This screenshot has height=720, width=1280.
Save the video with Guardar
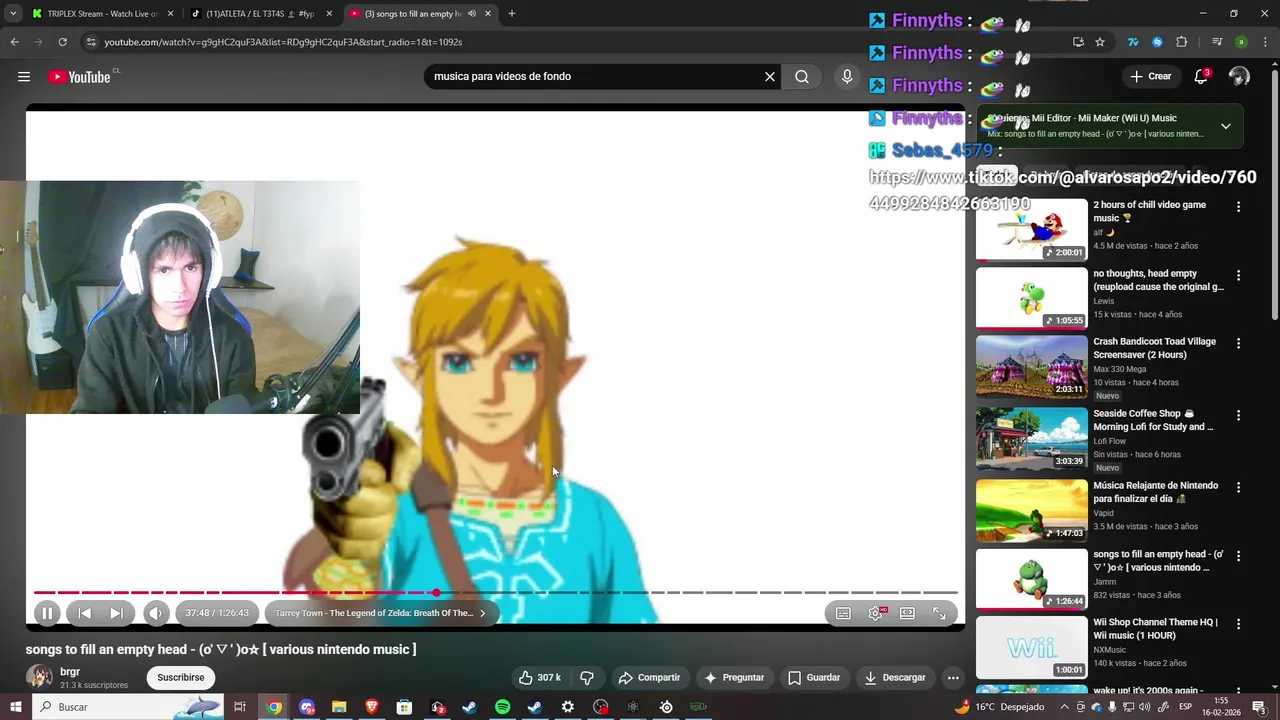[814, 677]
